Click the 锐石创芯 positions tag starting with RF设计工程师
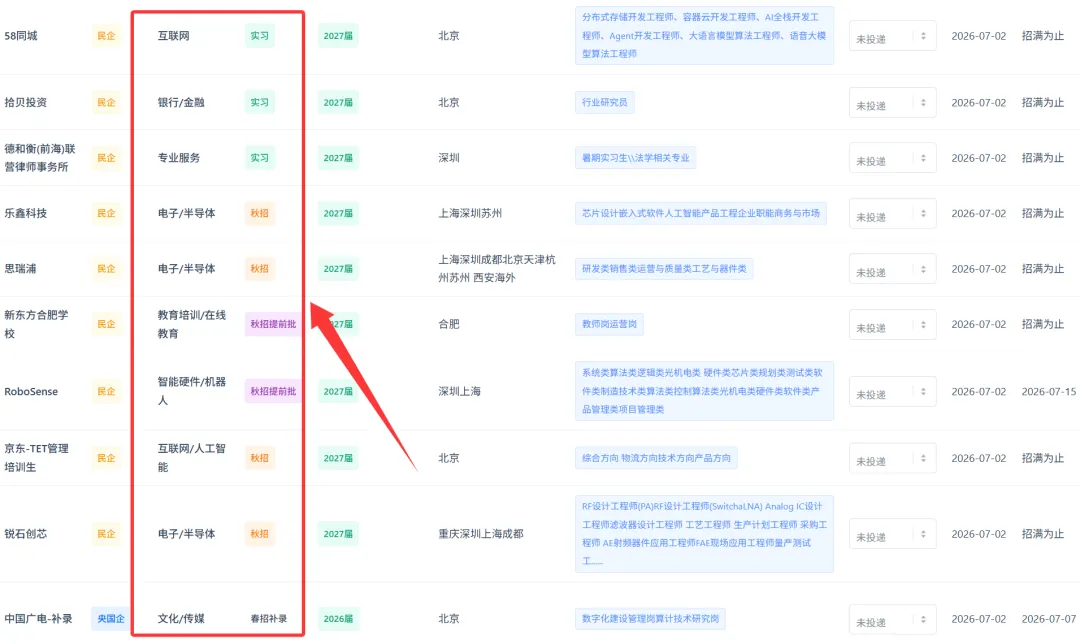This screenshot has width=1080, height=644. (x=705, y=534)
